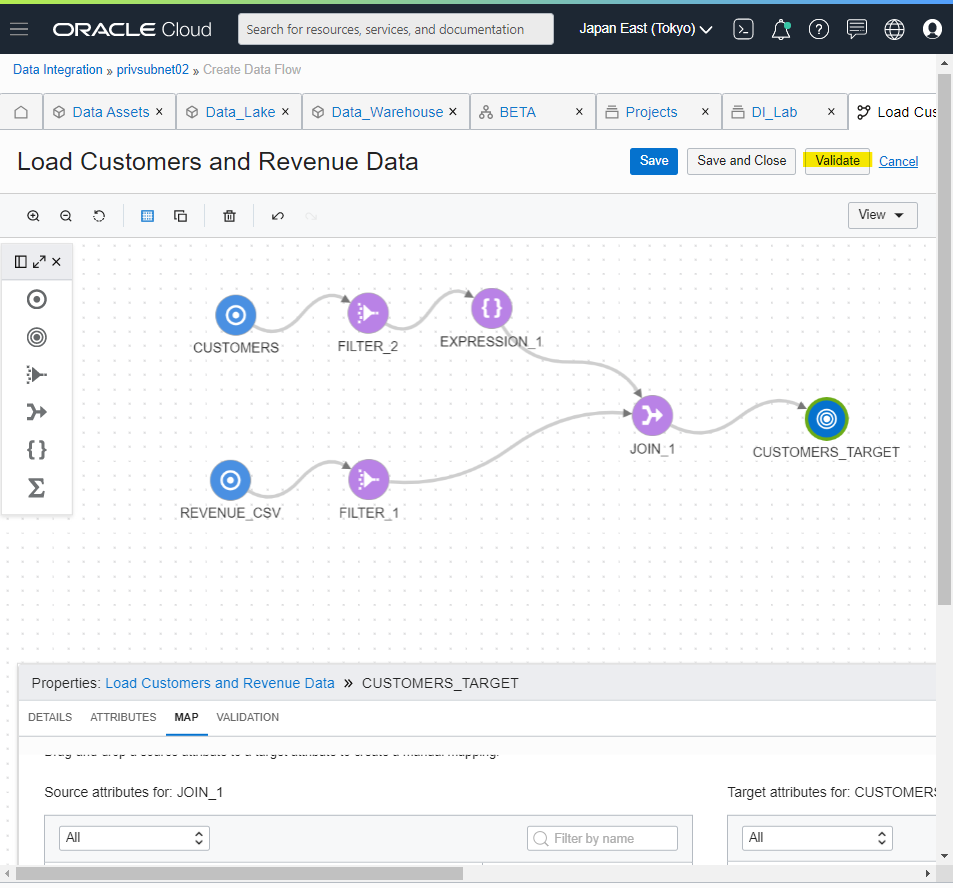Click the Cancel link
The width and height of the screenshot is (953, 888).
pyautogui.click(x=898, y=162)
